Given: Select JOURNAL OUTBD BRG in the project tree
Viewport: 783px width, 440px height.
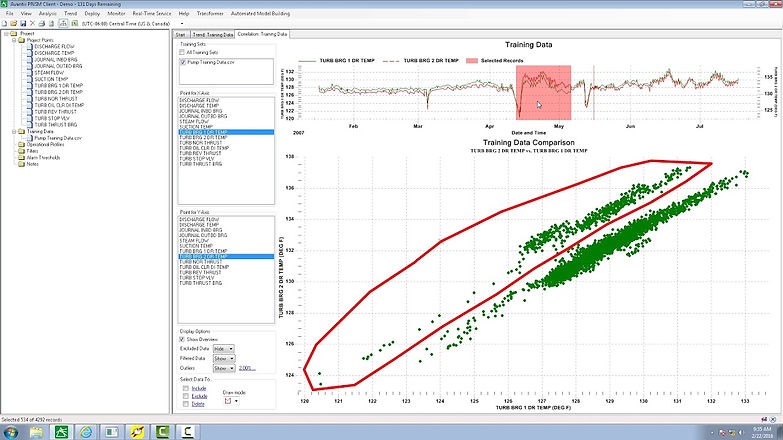Looking at the screenshot, I should pos(58,66).
